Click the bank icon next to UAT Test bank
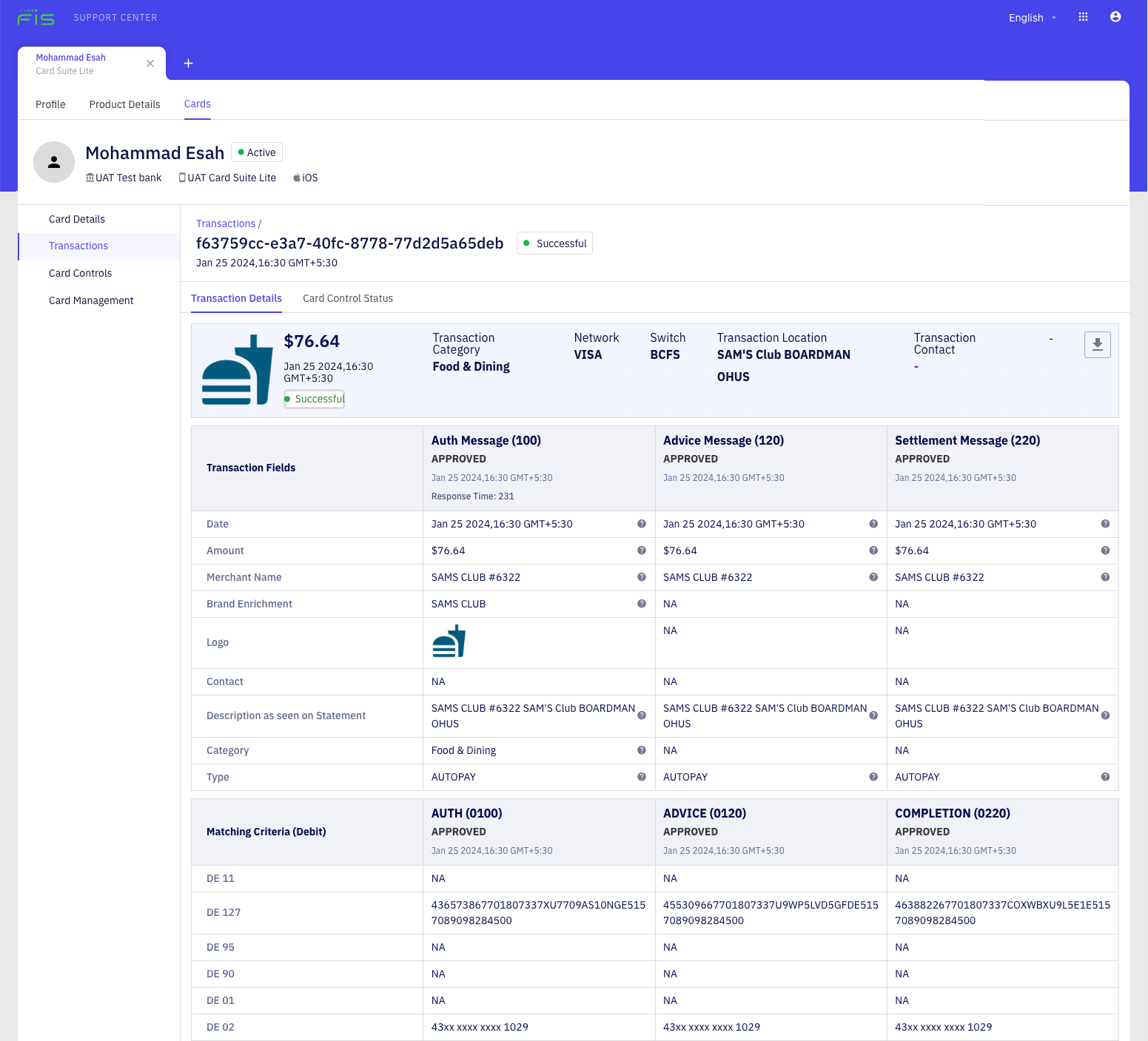Screen dimensions: 1148x1041 [x=90, y=177]
